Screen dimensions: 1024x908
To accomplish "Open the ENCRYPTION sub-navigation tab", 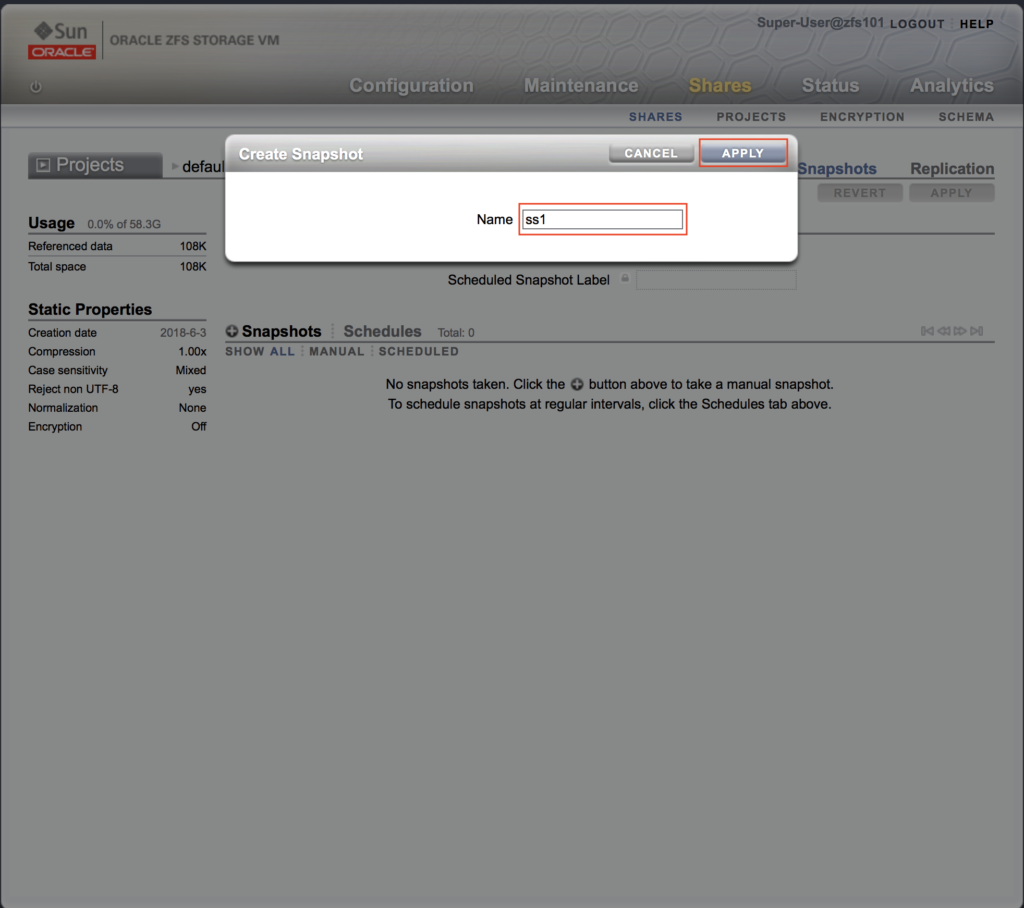I will (x=862, y=117).
